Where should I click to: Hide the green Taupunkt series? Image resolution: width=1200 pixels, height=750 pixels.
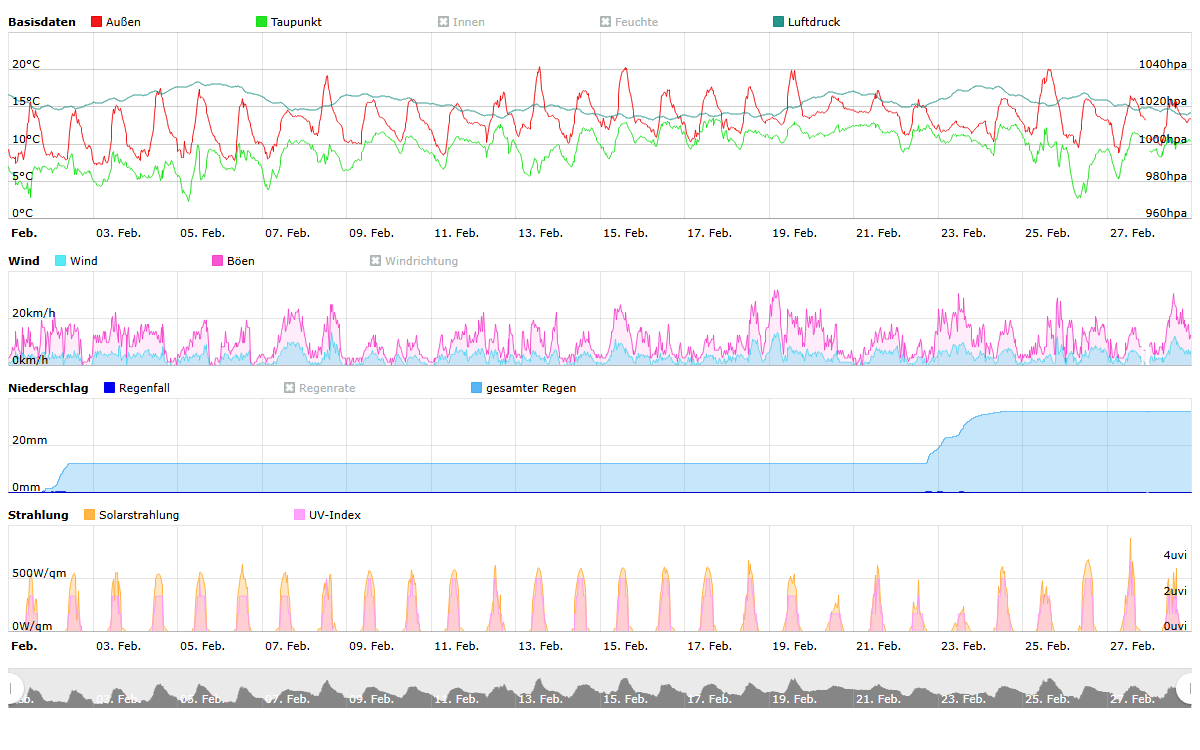pos(262,22)
